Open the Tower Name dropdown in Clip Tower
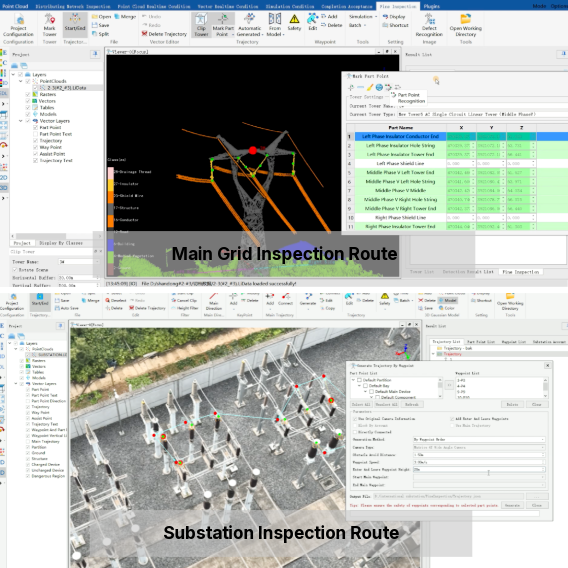Screen dimensions: 568x568 click(79, 262)
